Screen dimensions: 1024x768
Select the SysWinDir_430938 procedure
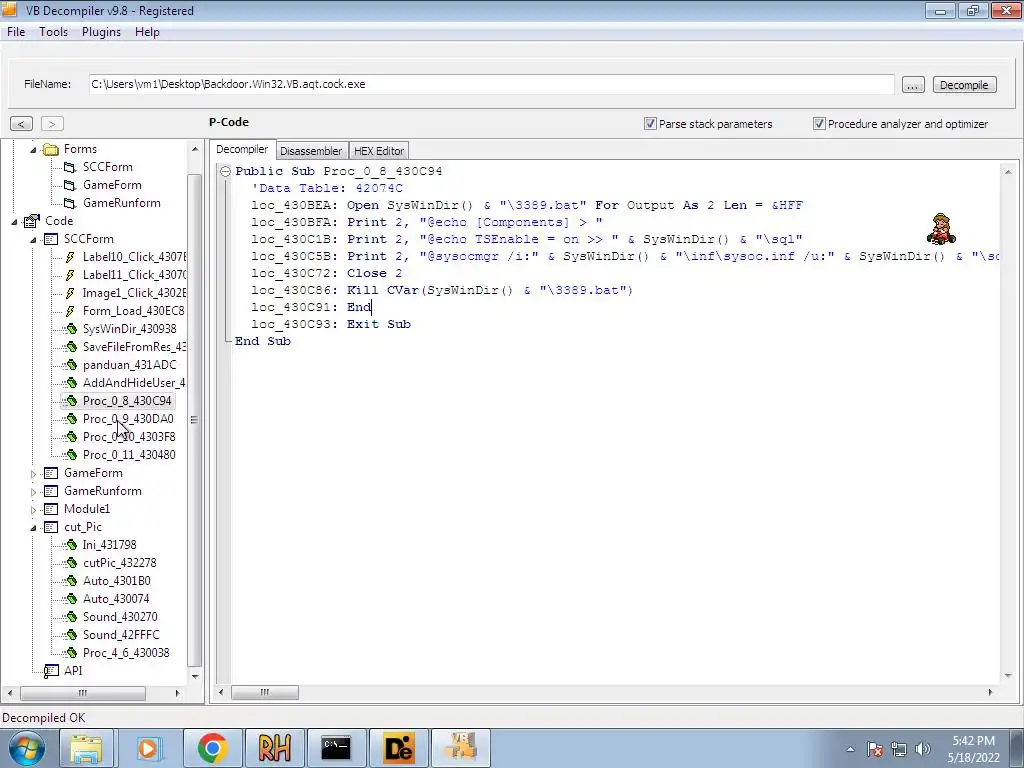[129, 329]
